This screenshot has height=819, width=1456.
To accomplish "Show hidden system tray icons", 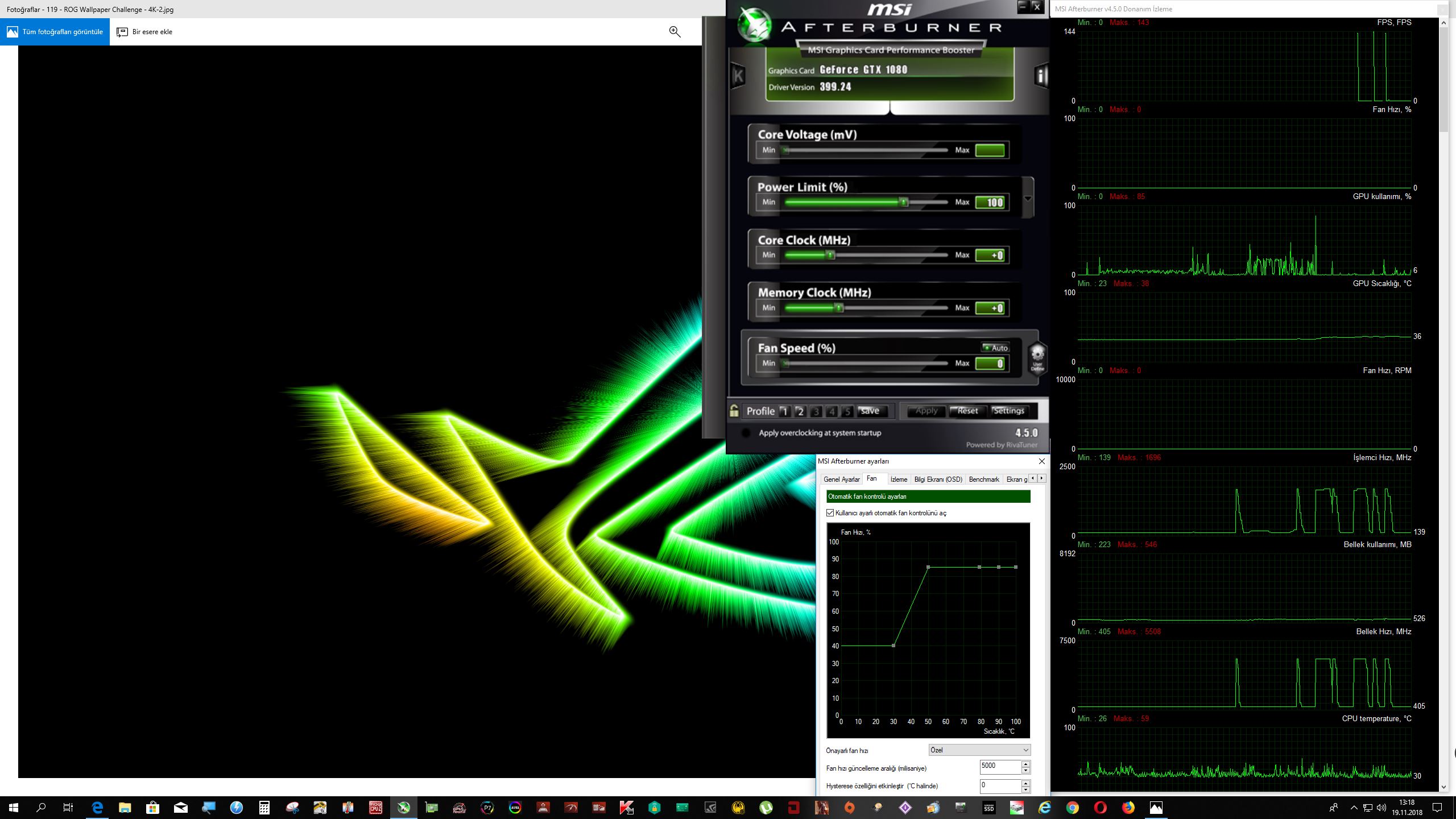I will (x=1354, y=808).
